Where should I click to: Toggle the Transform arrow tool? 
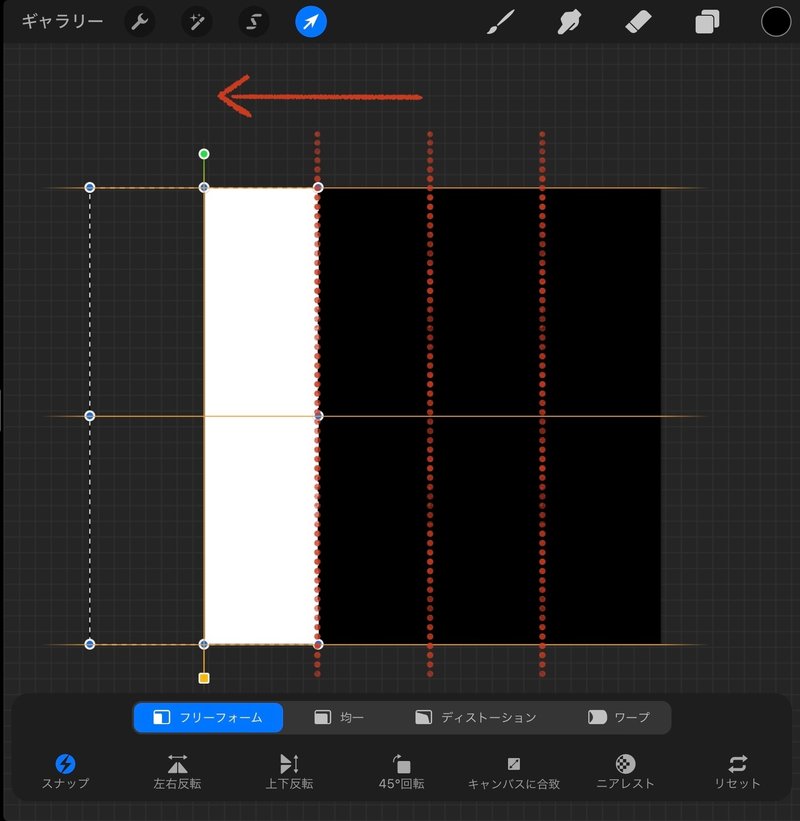pos(311,21)
